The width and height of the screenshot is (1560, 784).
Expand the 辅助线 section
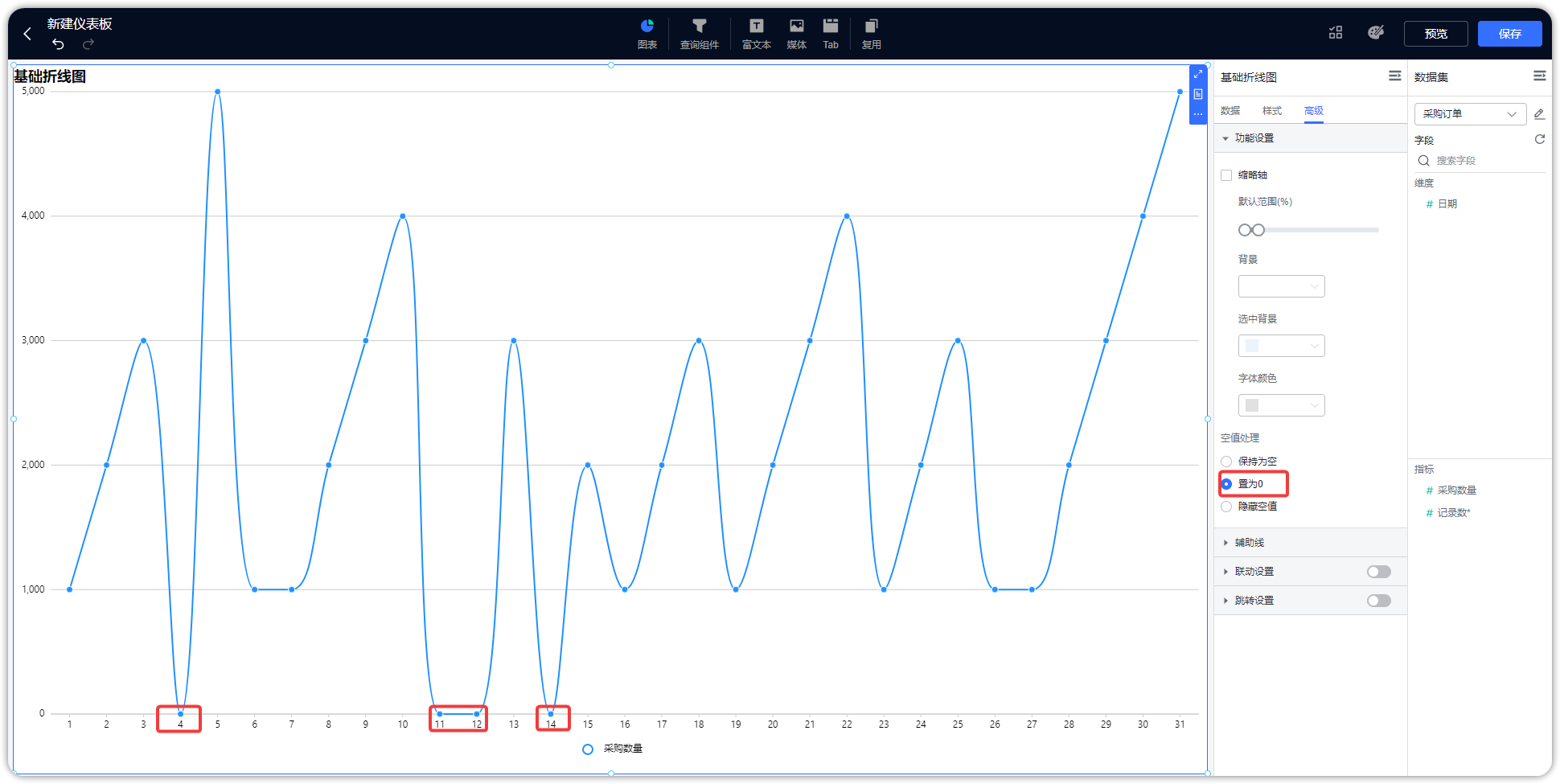pos(1311,543)
